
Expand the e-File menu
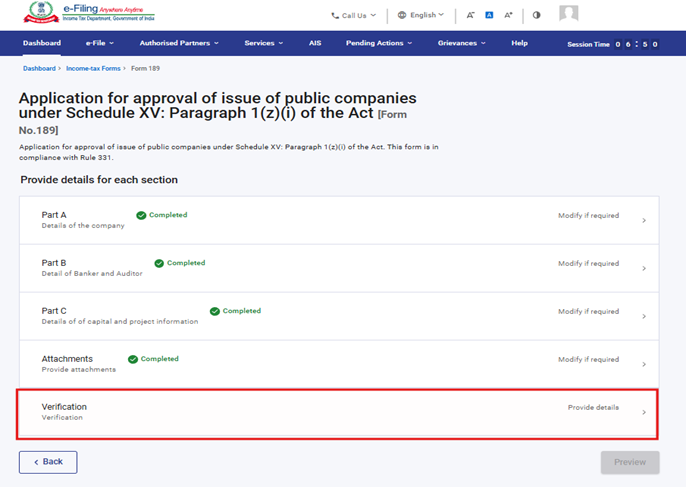[x=99, y=43]
